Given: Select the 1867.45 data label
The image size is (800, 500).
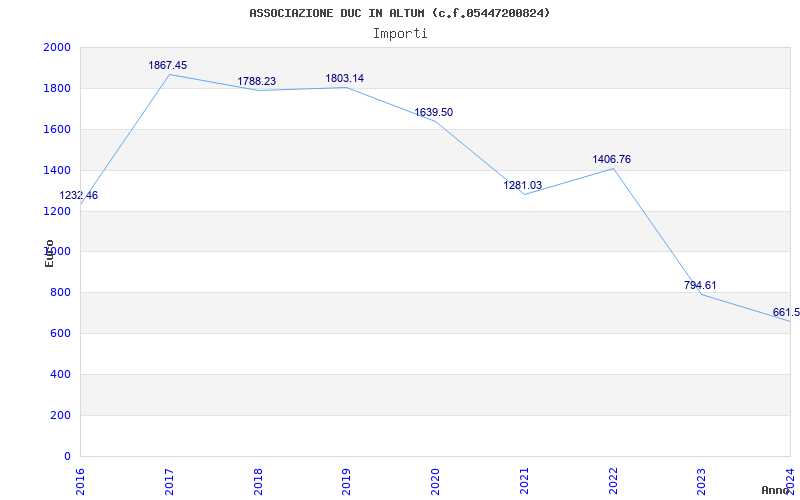Looking at the screenshot, I should click(x=168, y=65).
